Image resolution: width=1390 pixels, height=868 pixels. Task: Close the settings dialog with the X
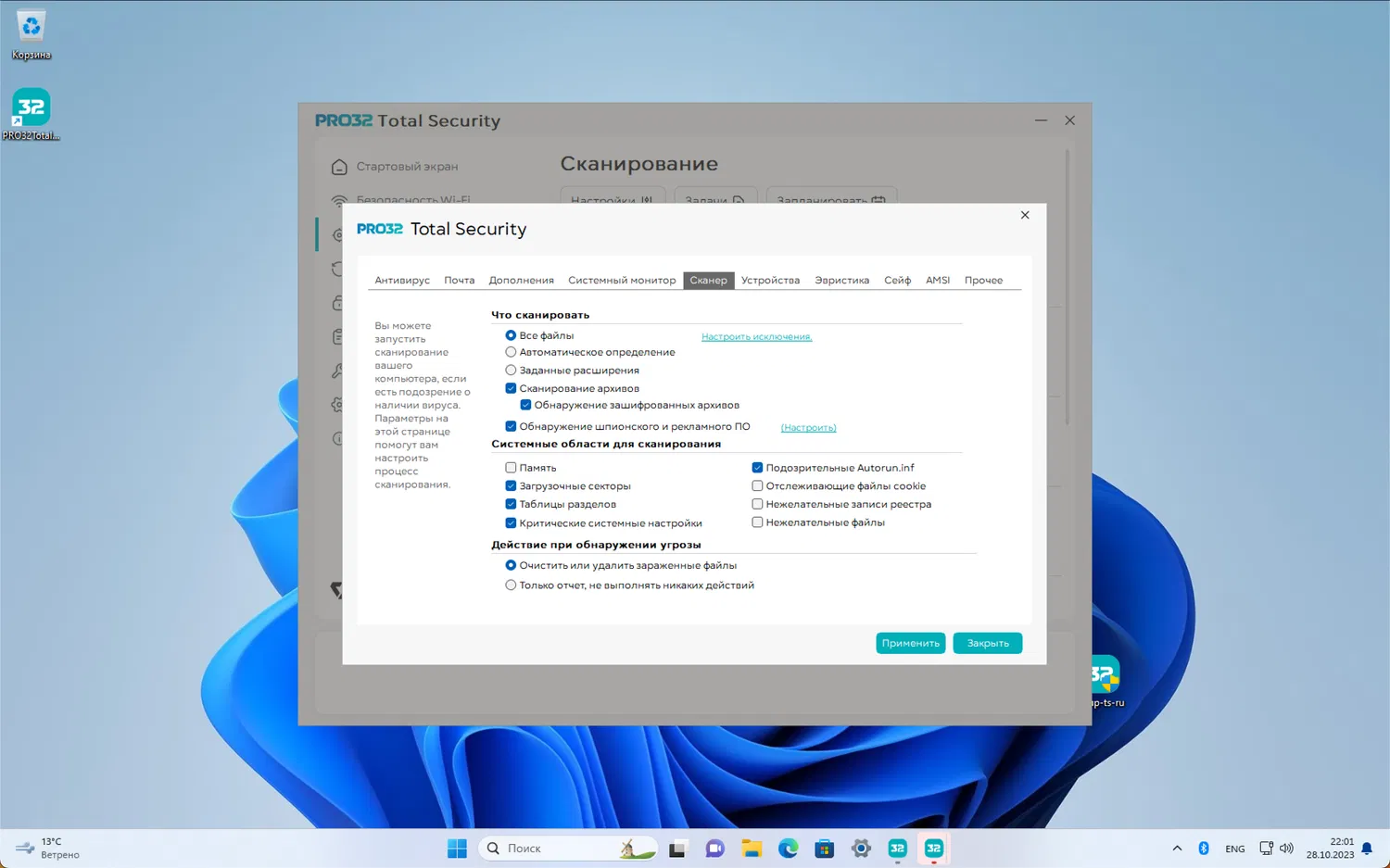click(1025, 215)
